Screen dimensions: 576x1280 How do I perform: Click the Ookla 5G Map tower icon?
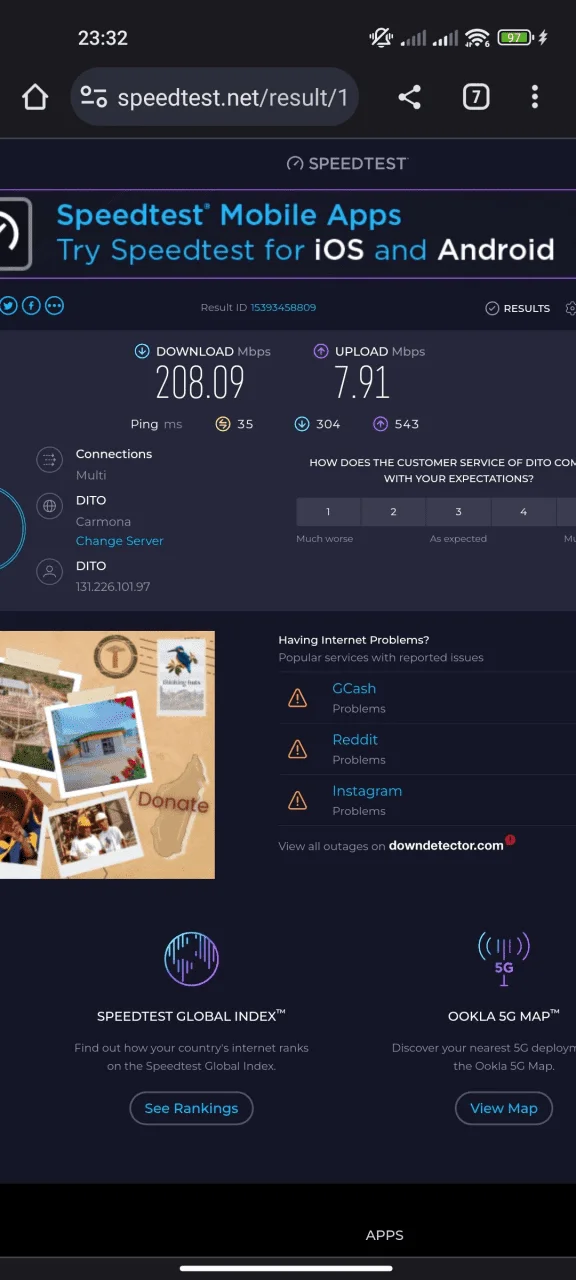(504, 958)
